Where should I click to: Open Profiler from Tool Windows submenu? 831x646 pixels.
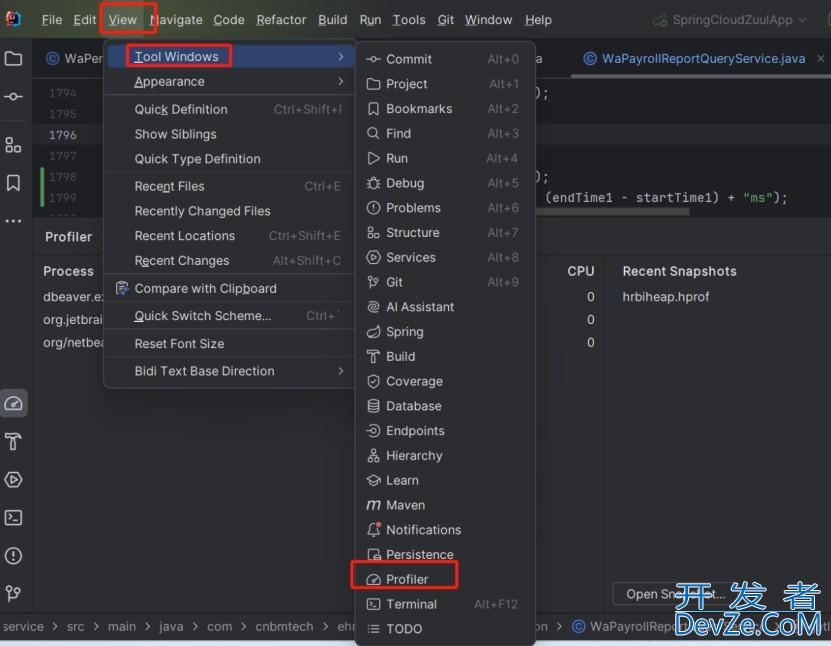click(x=445, y=579)
